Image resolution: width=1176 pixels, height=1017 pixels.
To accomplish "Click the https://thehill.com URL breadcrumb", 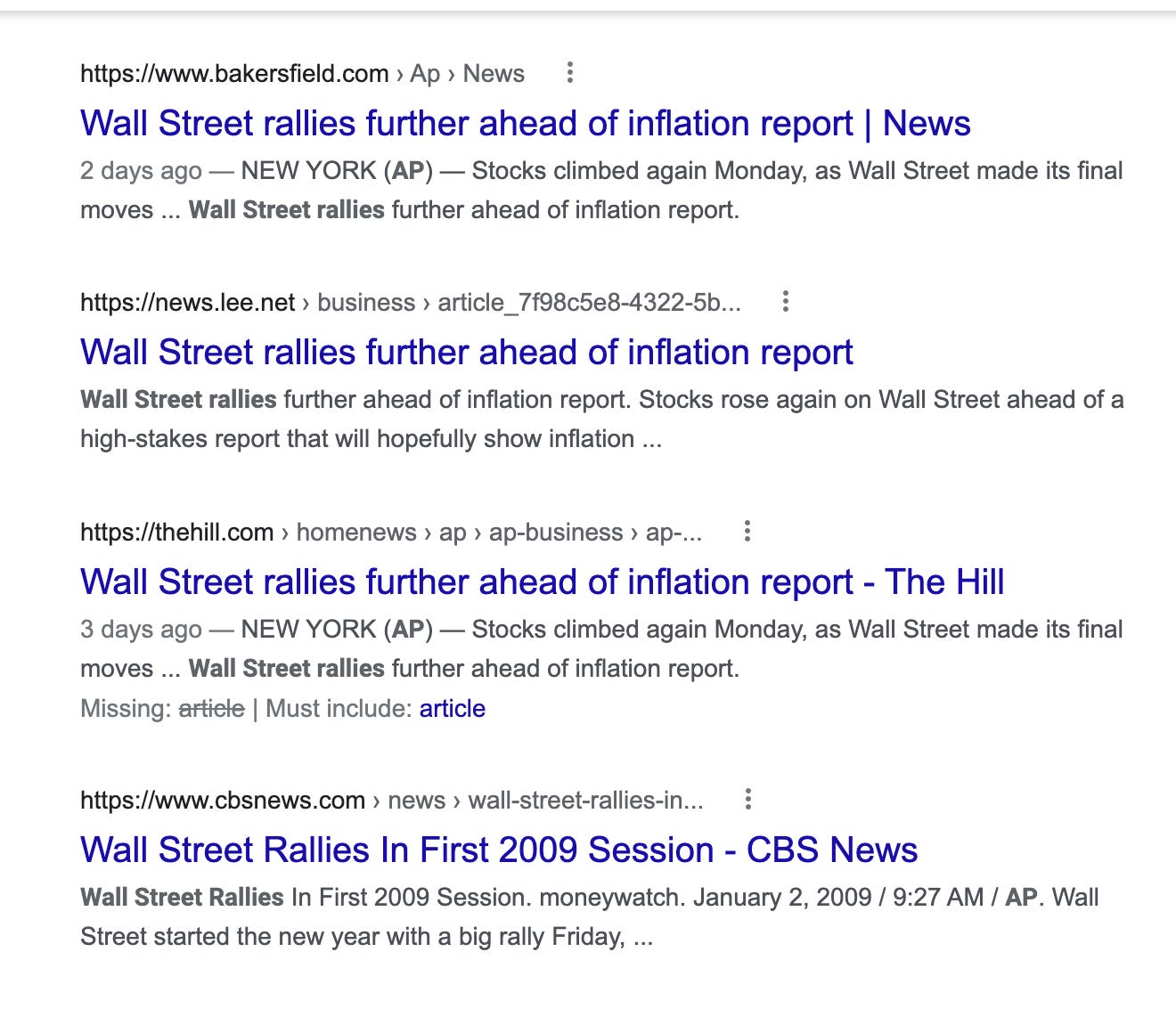I will pos(391,533).
